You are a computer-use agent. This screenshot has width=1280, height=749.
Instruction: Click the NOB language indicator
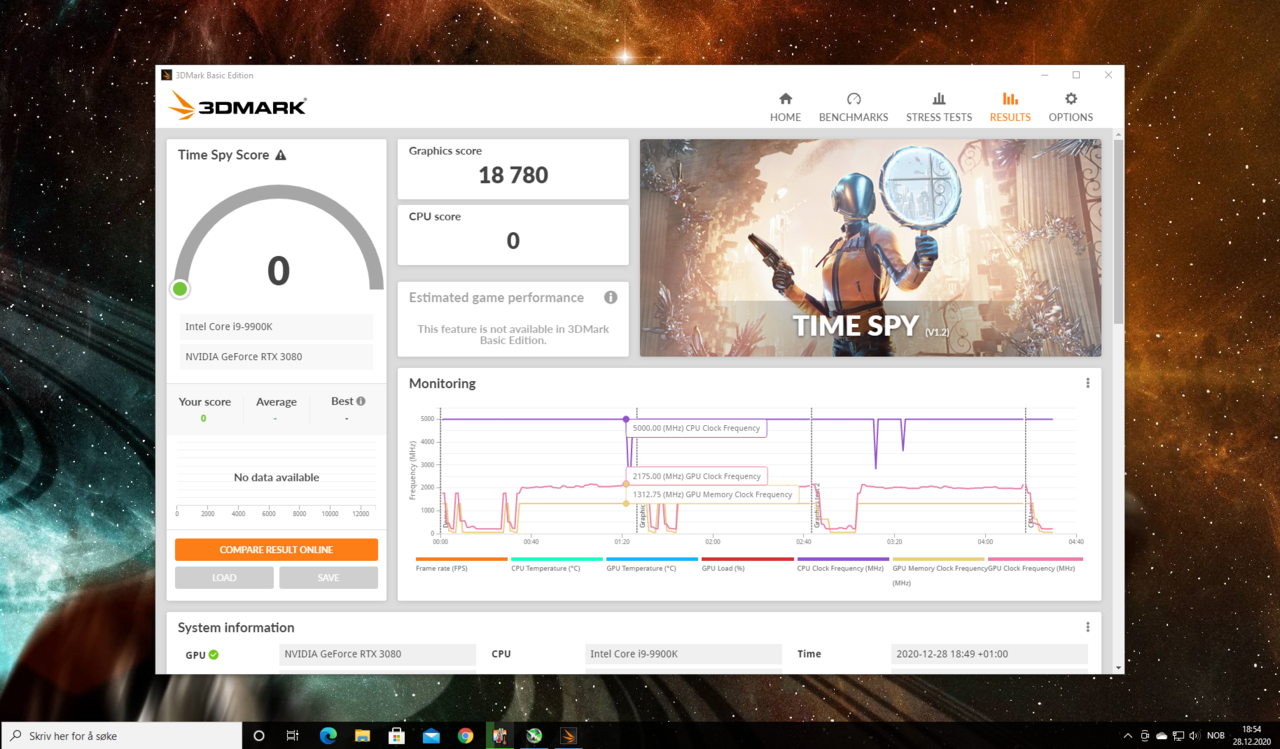(1216, 736)
